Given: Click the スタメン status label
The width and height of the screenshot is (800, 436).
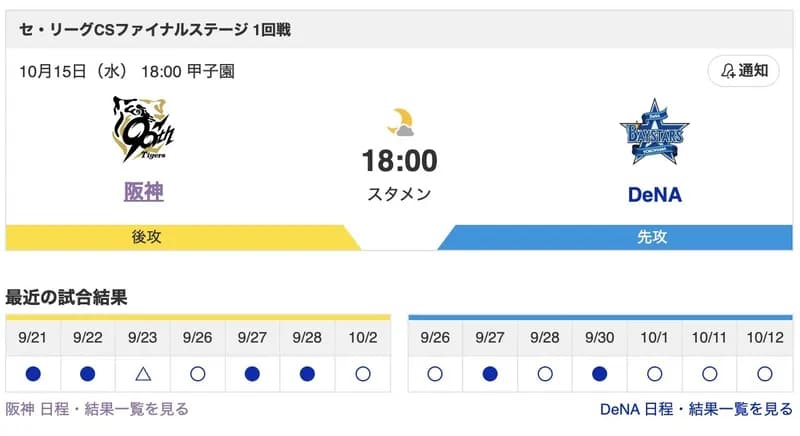Looking at the screenshot, I should point(400,194).
